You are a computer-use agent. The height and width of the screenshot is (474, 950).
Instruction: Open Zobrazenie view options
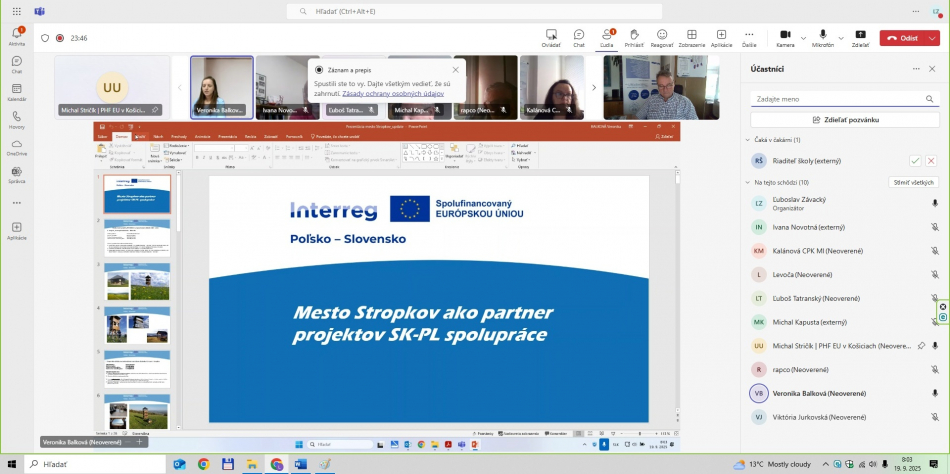(x=691, y=37)
